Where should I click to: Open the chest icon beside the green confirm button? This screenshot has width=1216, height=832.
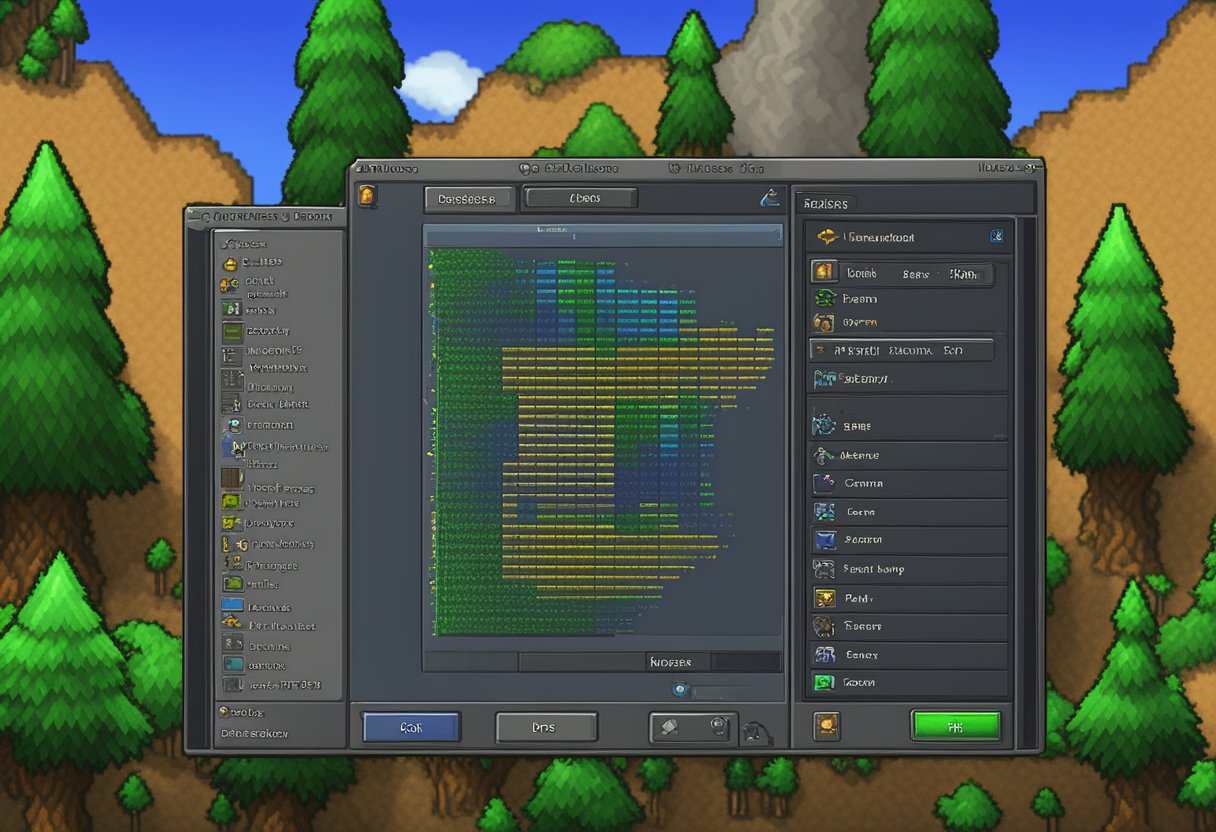828,727
